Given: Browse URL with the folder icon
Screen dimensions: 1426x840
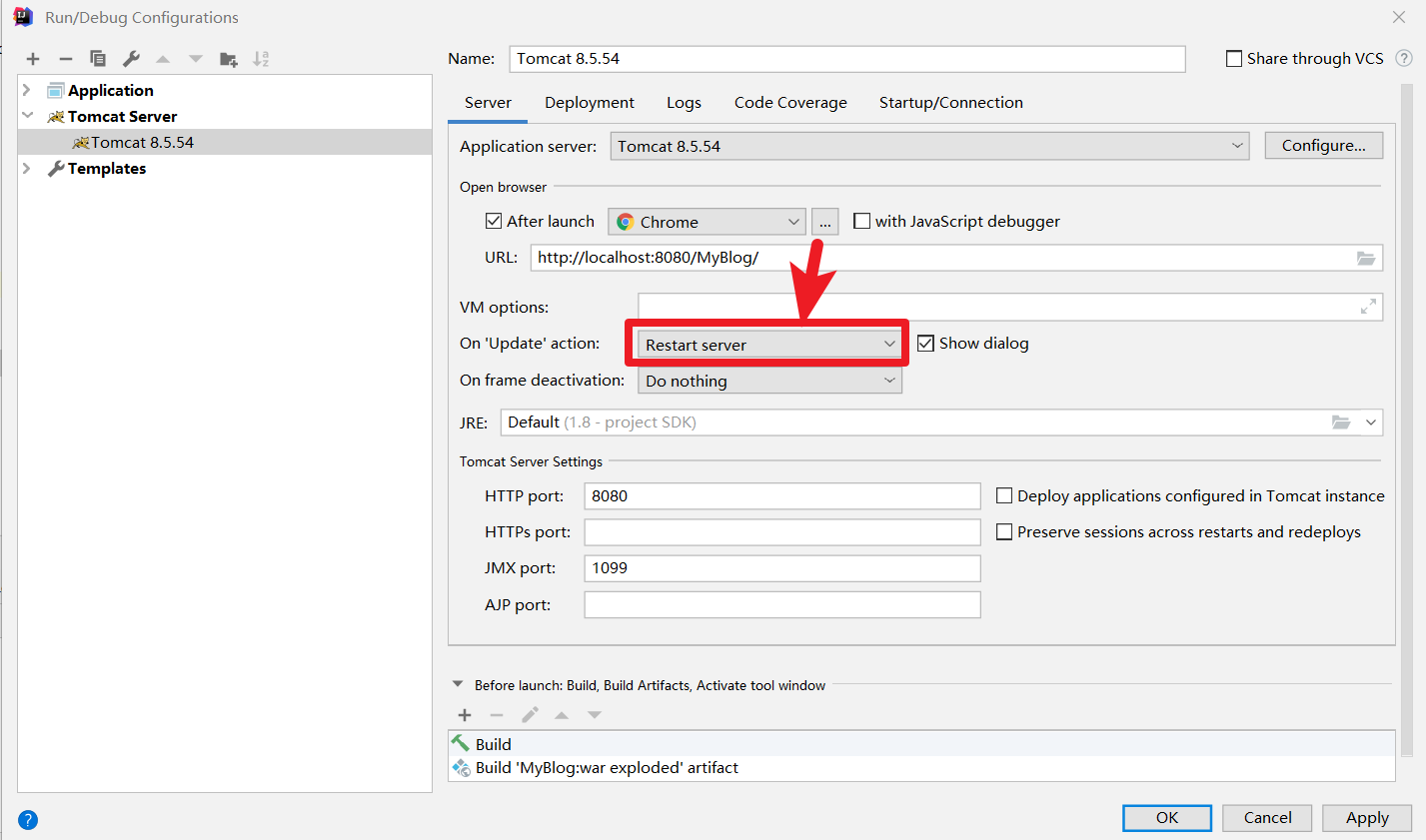Looking at the screenshot, I should point(1366,258).
